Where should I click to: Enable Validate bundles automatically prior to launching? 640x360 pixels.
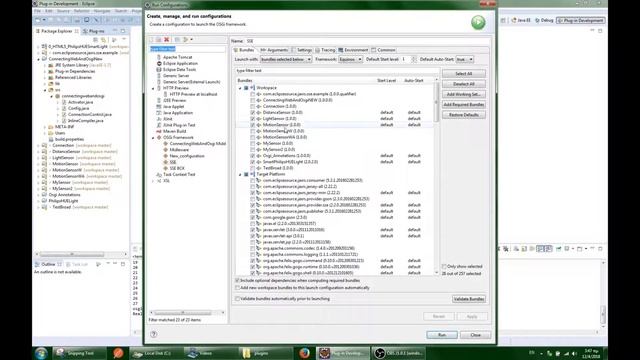pos(237,299)
